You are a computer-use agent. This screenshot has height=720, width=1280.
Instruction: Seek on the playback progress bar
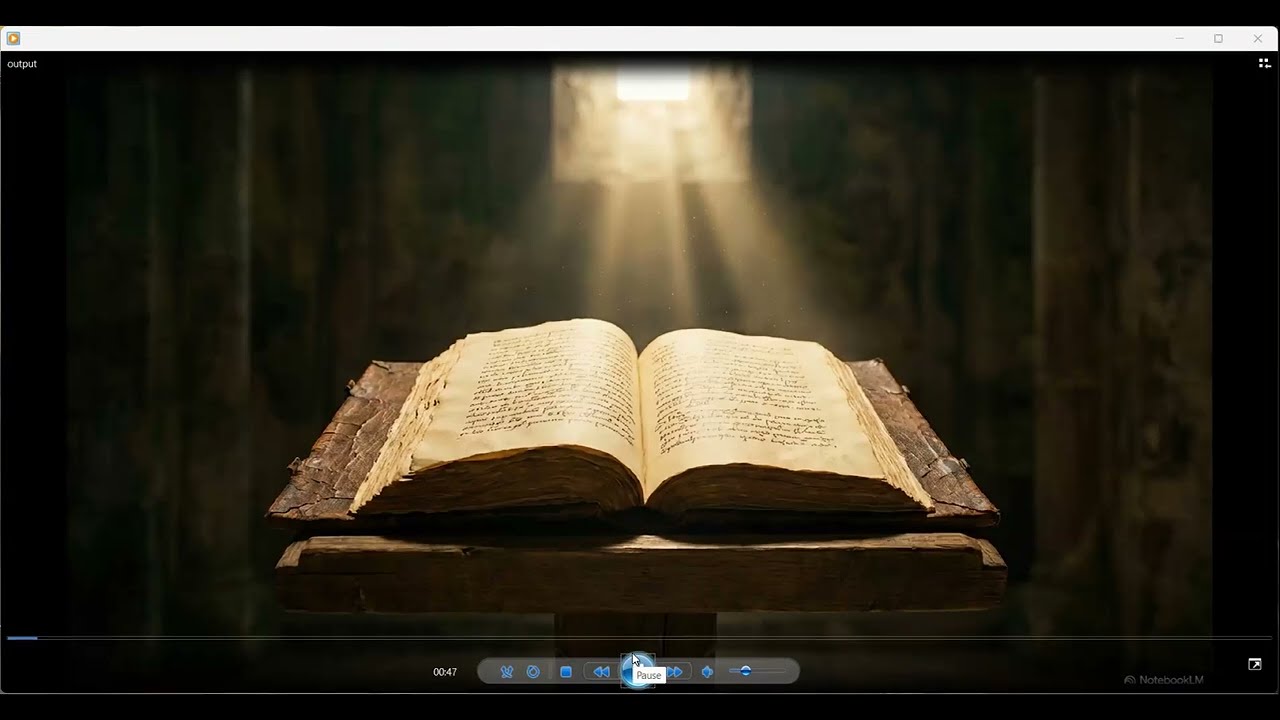coord(640,637)
